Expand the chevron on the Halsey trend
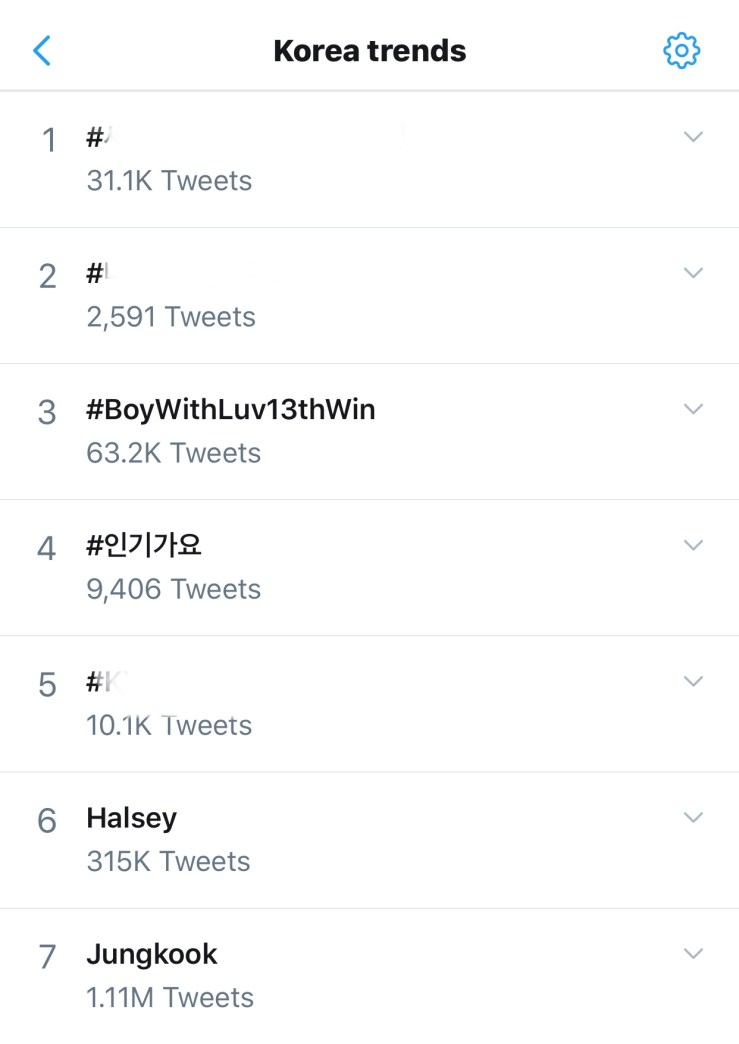Image resolution: width=739 pixels, height=1044 pixels. tap(693, 817)
